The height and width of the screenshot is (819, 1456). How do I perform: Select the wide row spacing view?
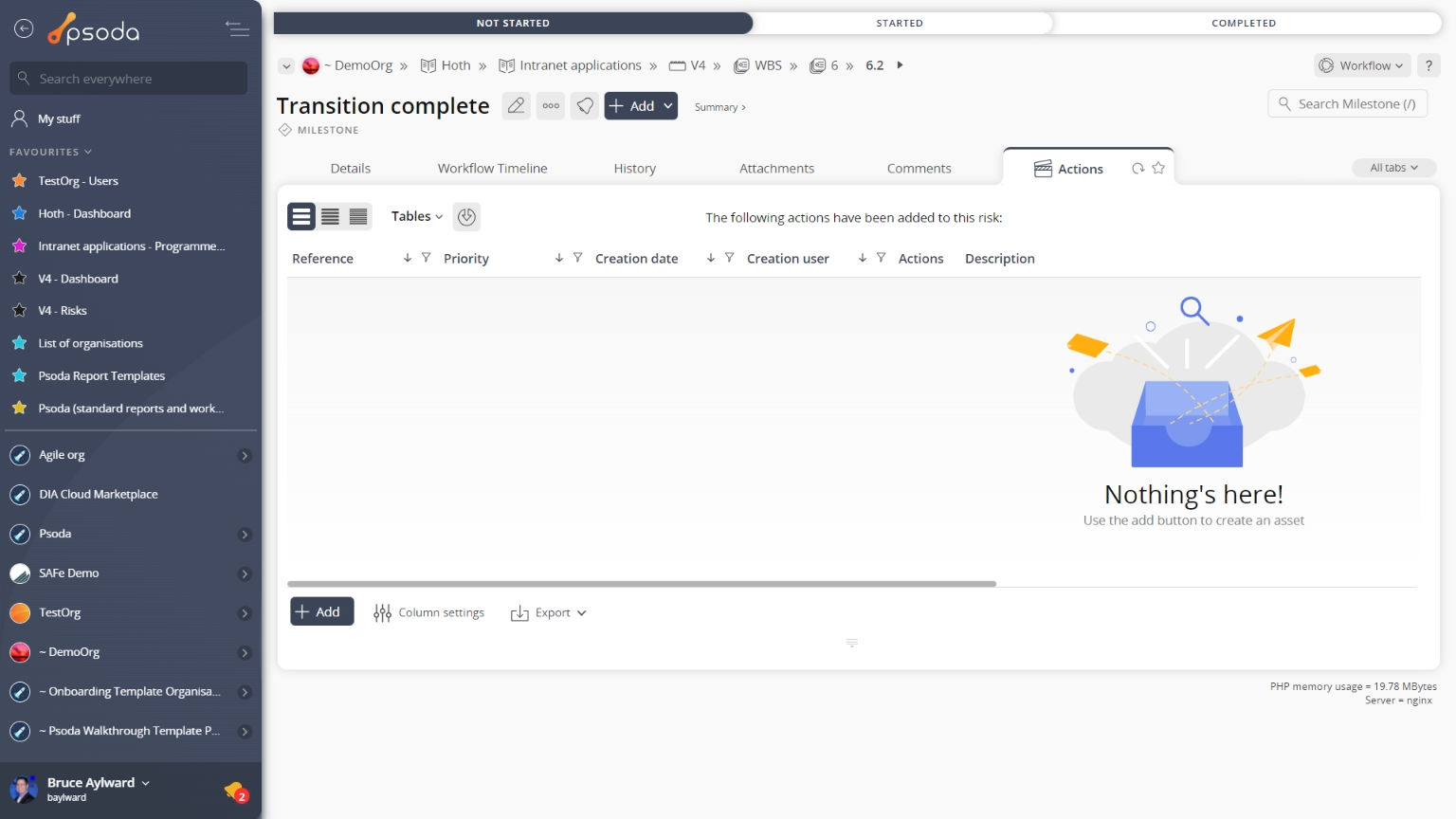[301, 217]
